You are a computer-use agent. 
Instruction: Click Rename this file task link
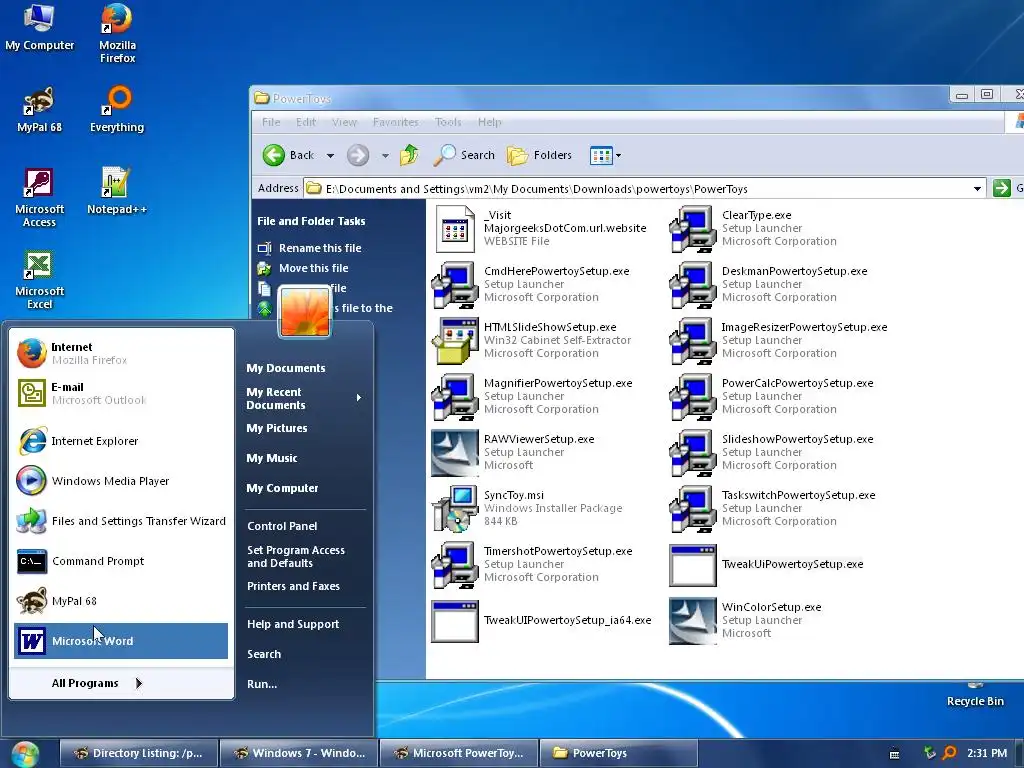[x=319, y=248]
